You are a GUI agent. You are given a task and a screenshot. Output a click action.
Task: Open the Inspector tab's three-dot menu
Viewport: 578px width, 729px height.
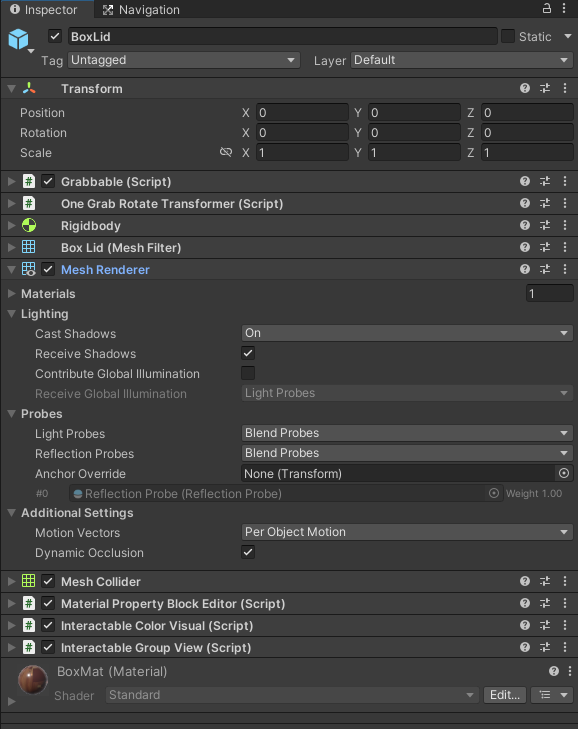(x=564, y=8)
